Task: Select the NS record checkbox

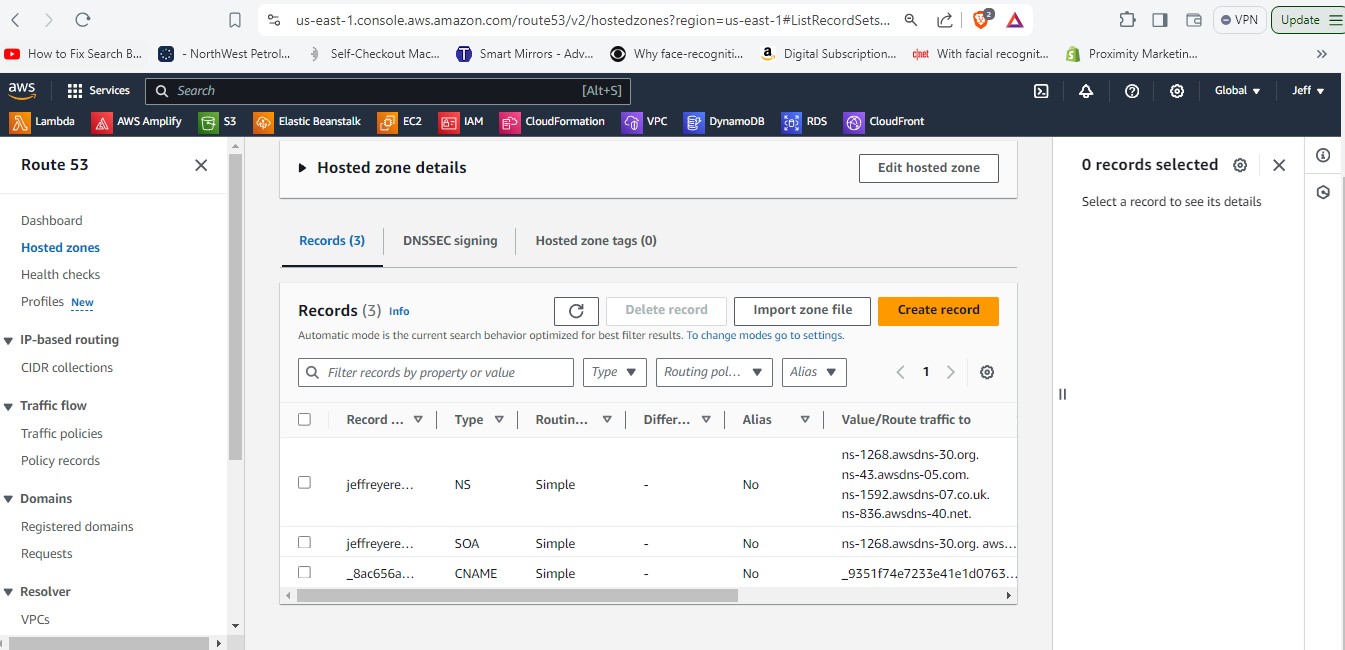Action: pos(305,482)
